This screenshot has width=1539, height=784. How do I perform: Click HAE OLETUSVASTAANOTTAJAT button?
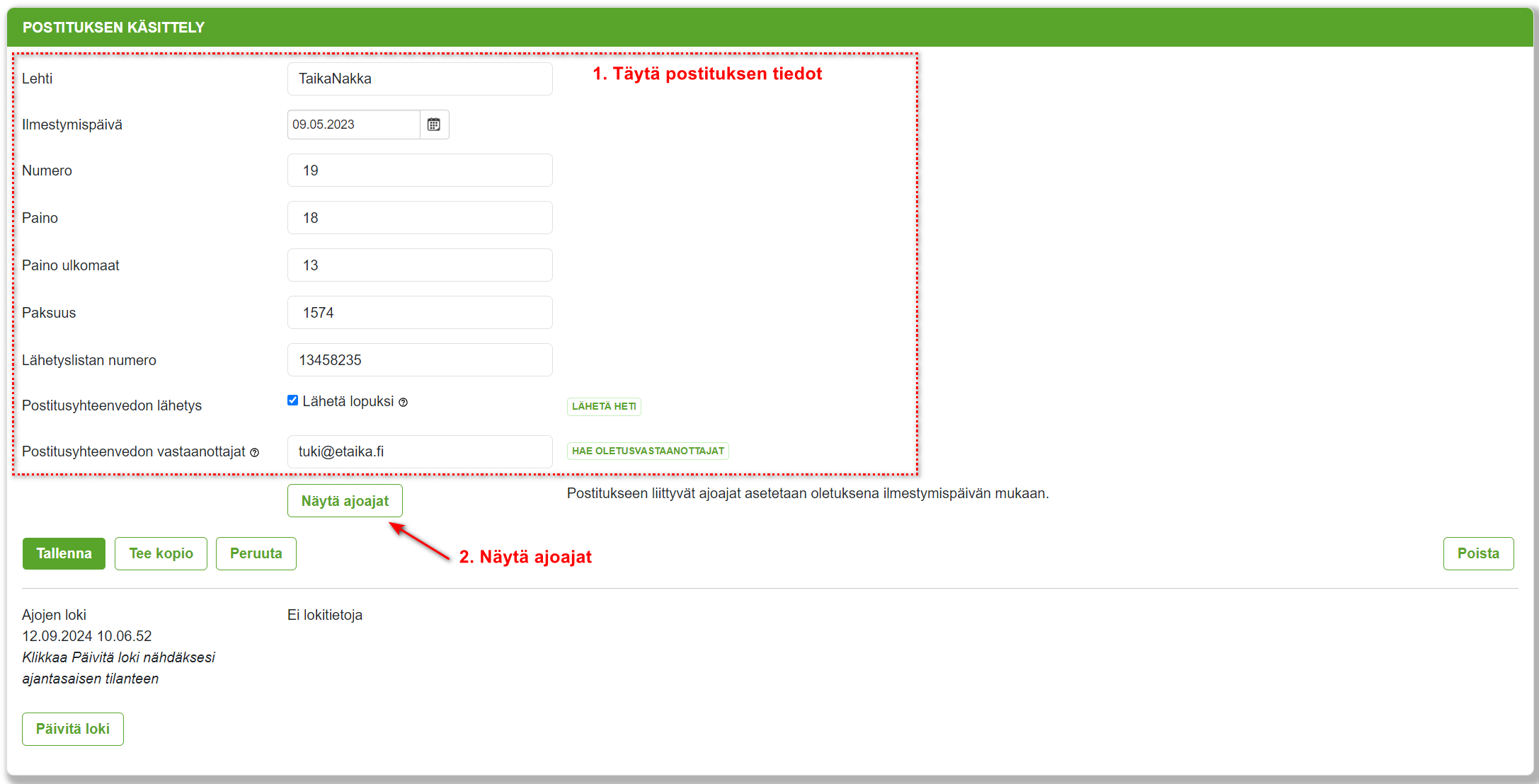click(x=648, y=451)
